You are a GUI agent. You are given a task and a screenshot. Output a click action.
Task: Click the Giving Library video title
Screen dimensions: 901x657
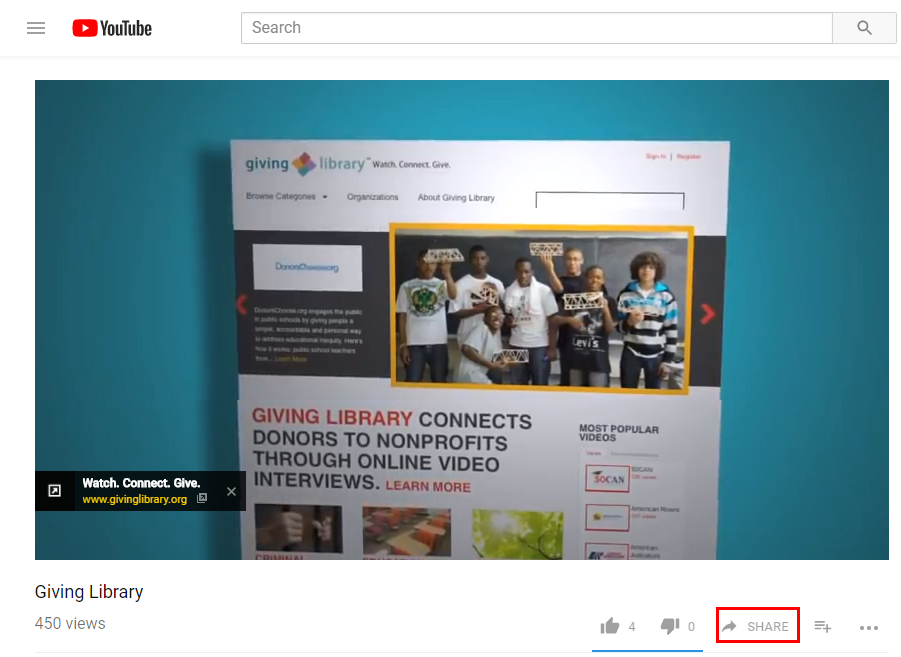[89, 591]
